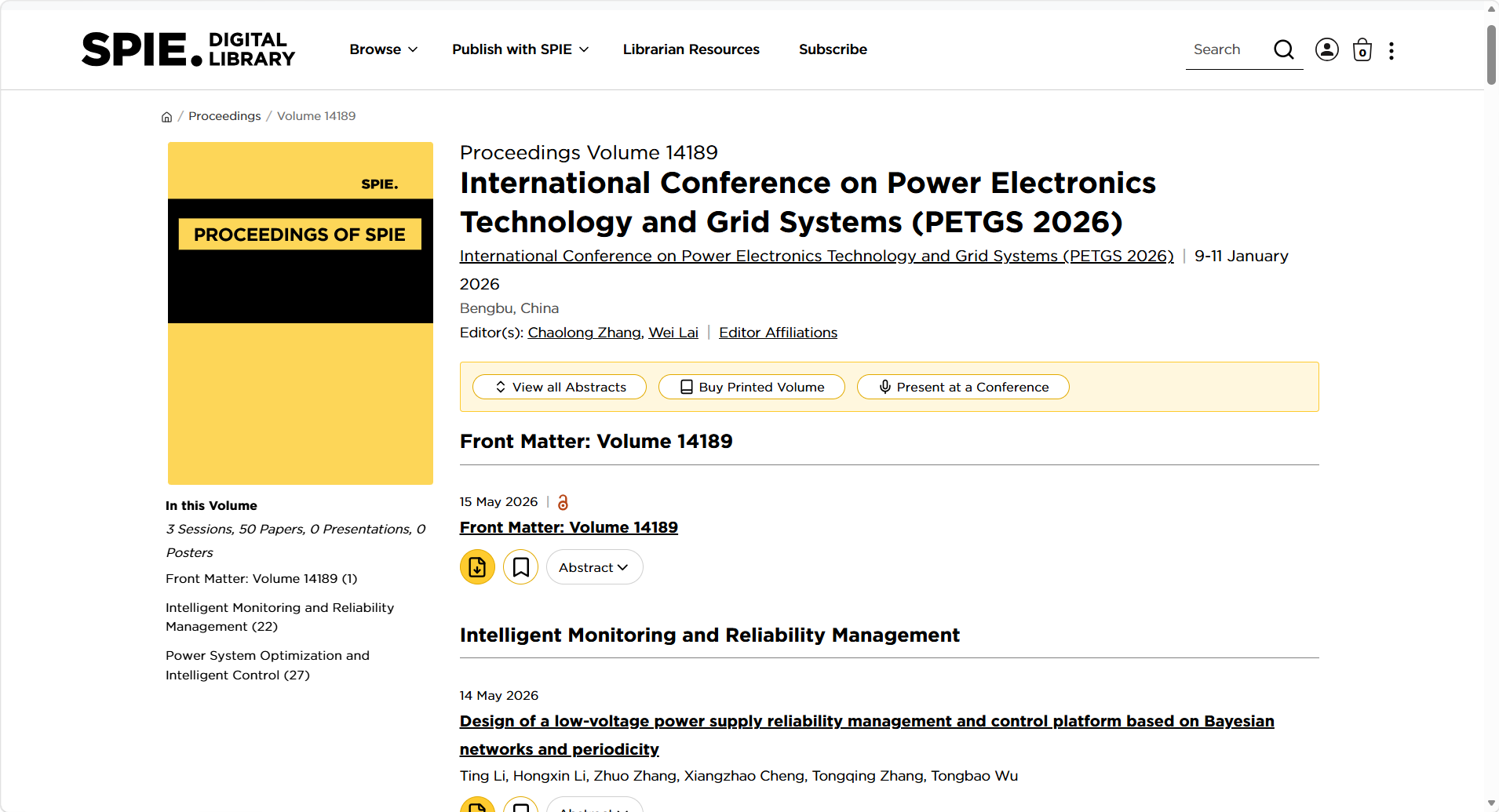Toggle View all Abstracts
Screen dimensions: 1499x812
click(x=560, y=387)
